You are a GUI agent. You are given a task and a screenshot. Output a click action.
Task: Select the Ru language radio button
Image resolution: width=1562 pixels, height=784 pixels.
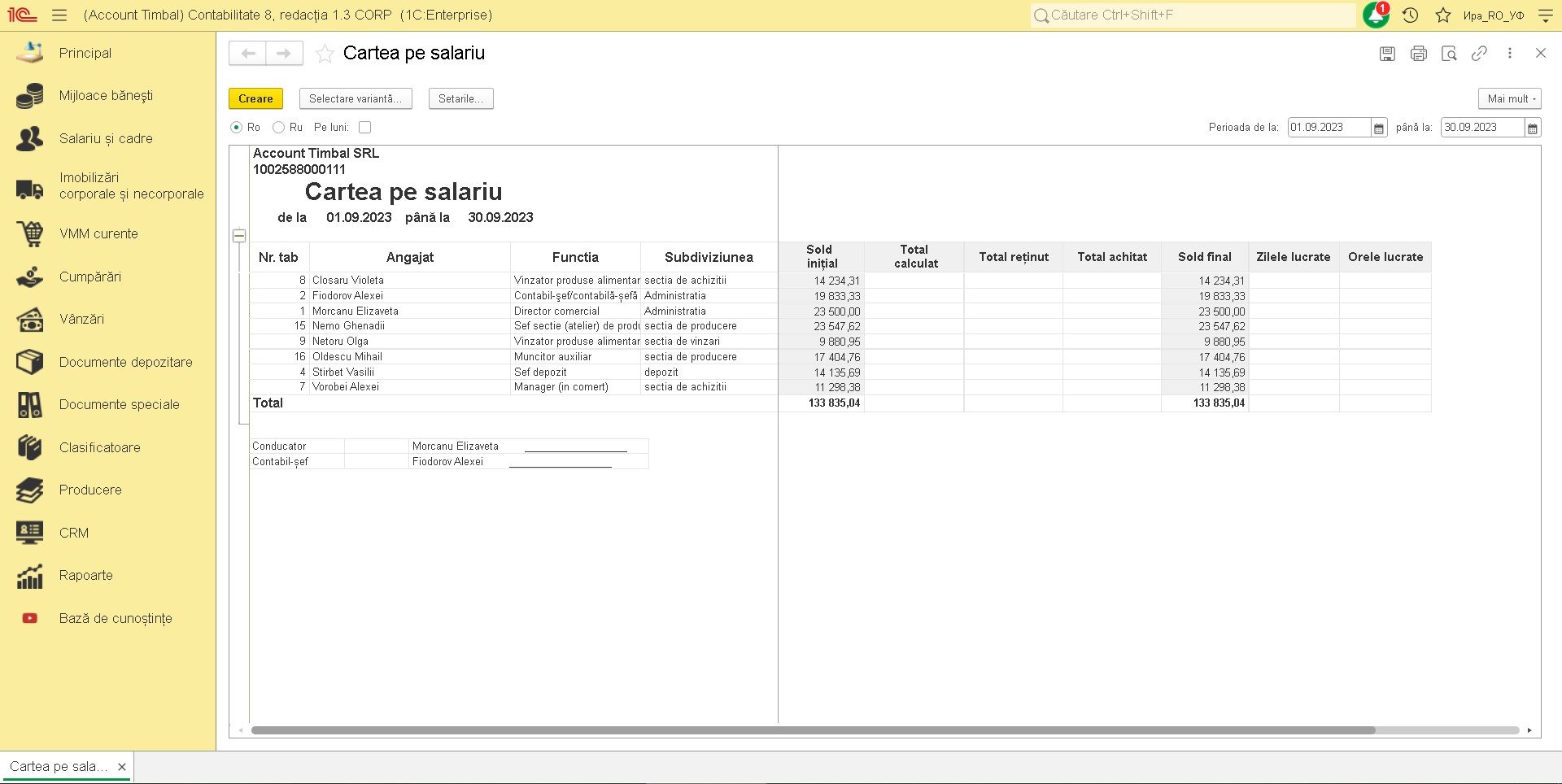(x=279, y=128)
